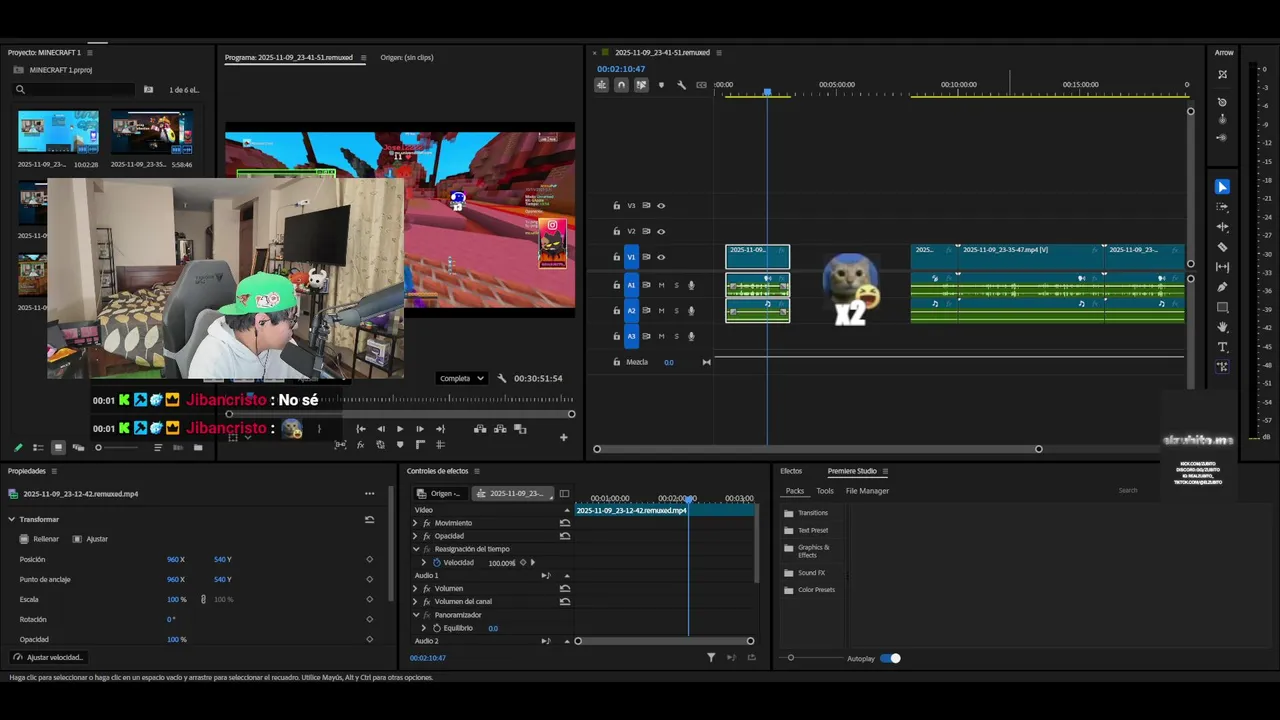Open the Premiere Studio tab
Viewport: 1280px width, 720px height.
pyautogui.click(x=852, y=471)
